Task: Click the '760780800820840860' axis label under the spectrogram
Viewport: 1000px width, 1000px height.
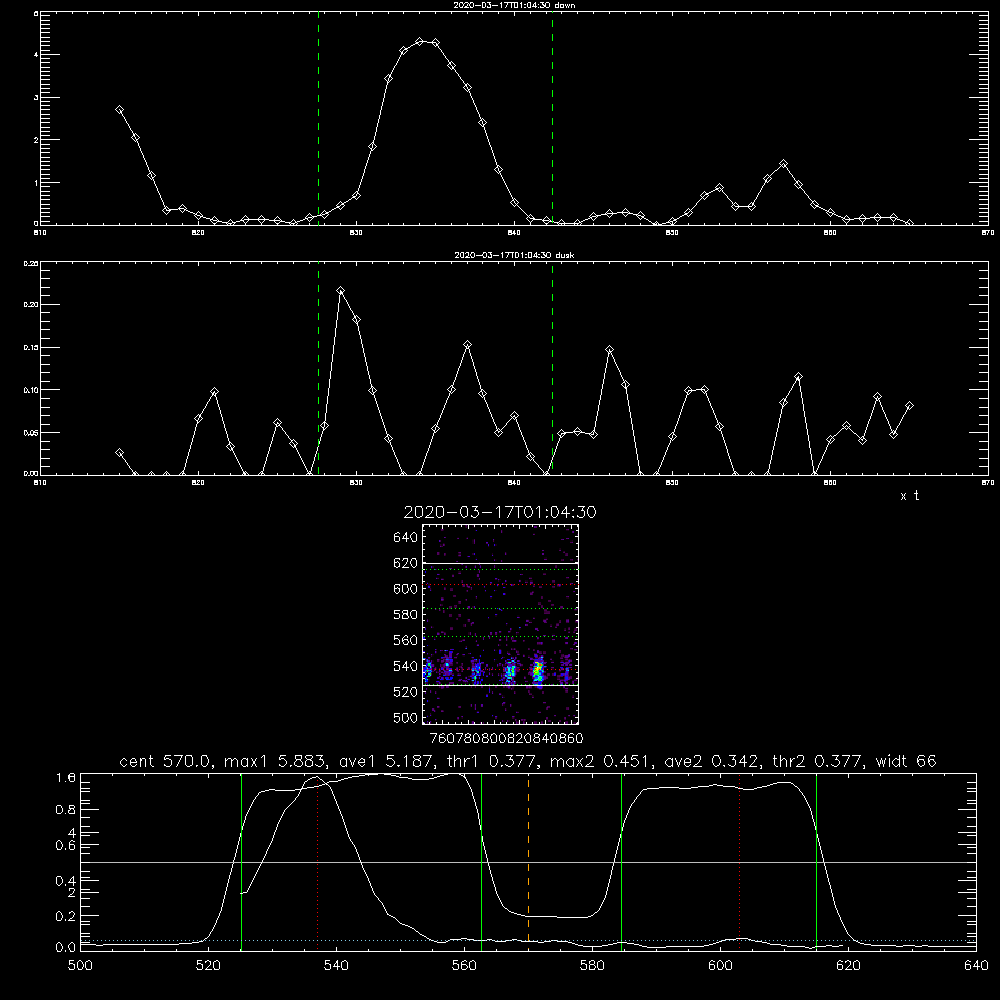Action: coord(506,738)
